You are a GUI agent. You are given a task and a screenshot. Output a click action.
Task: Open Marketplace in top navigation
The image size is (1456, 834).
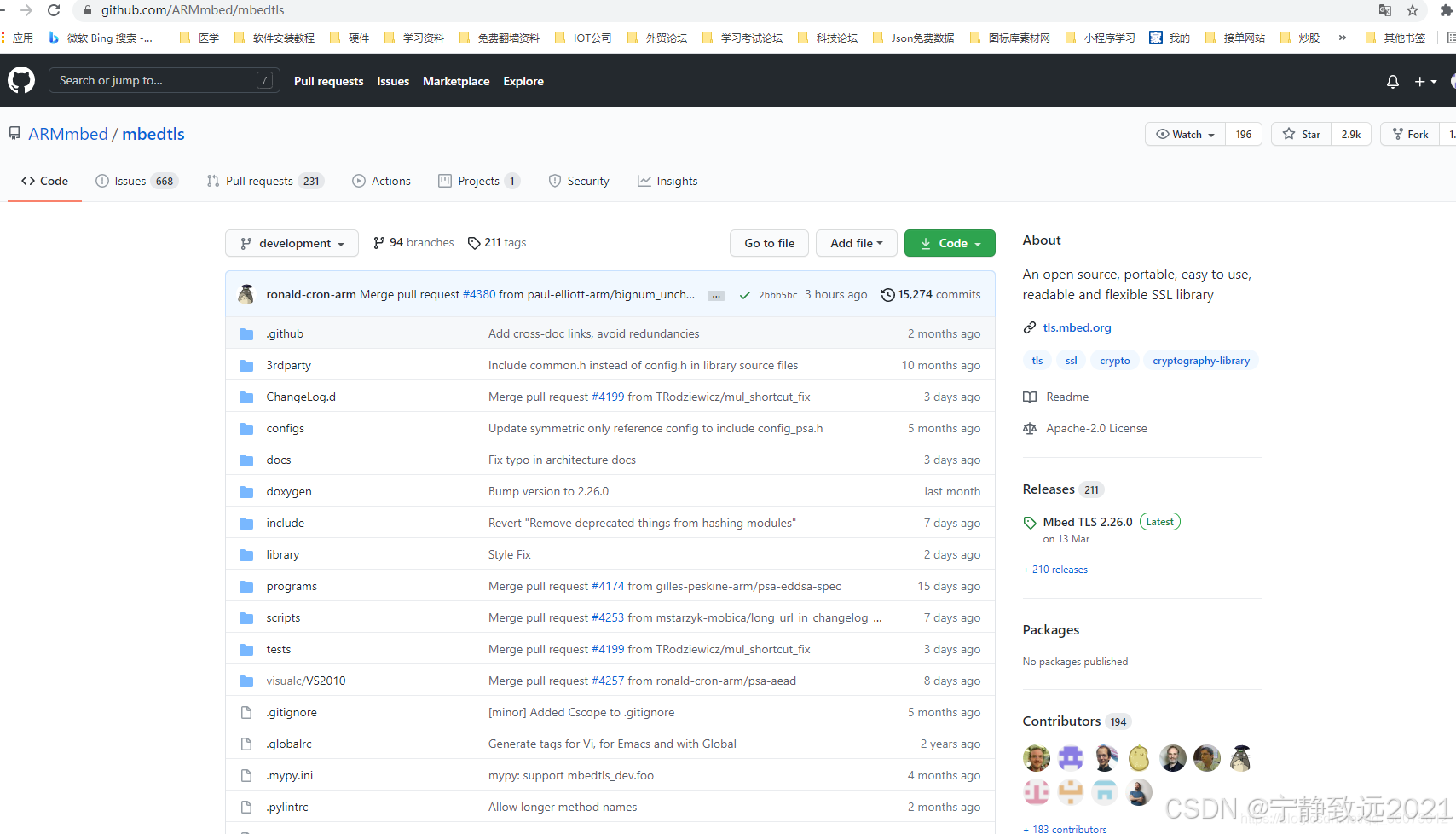click(456, 81)
